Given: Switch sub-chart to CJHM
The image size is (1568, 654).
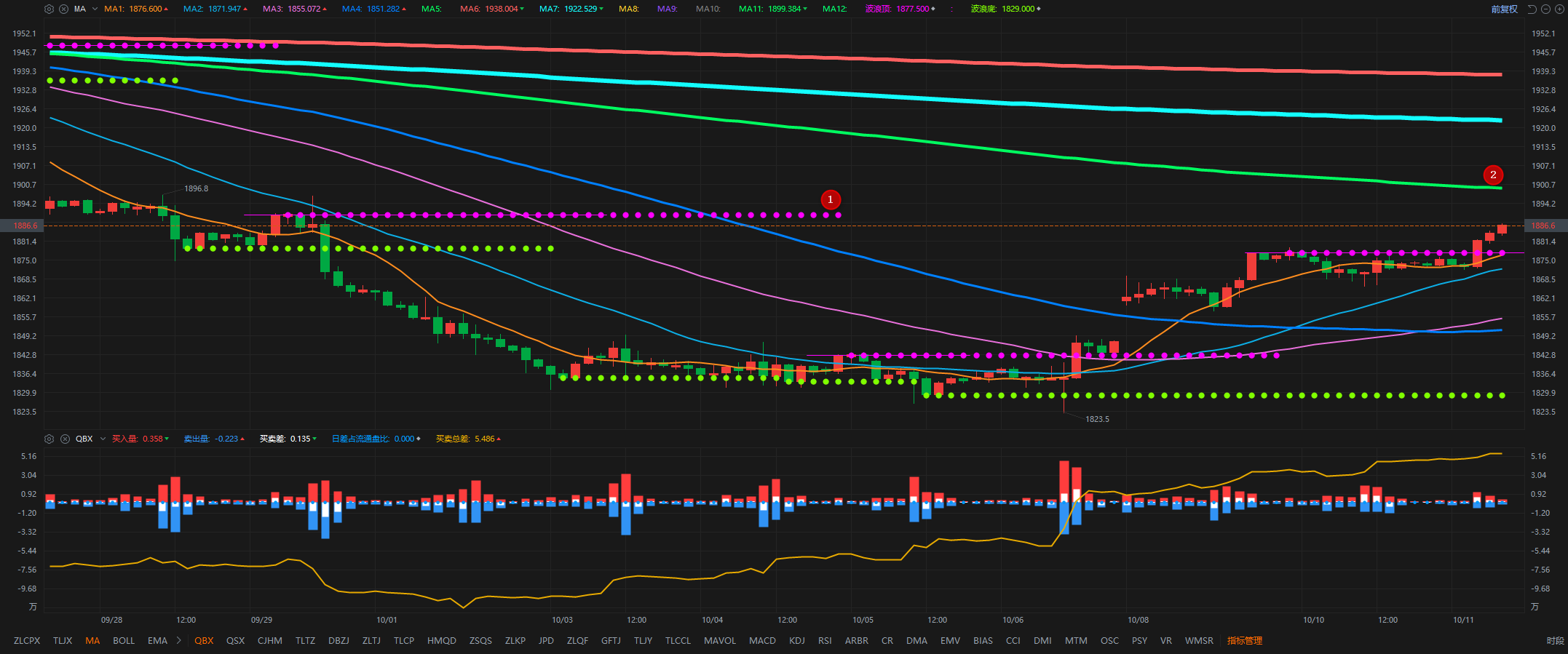Looking at the screenshot, I should tap(270, 640).
